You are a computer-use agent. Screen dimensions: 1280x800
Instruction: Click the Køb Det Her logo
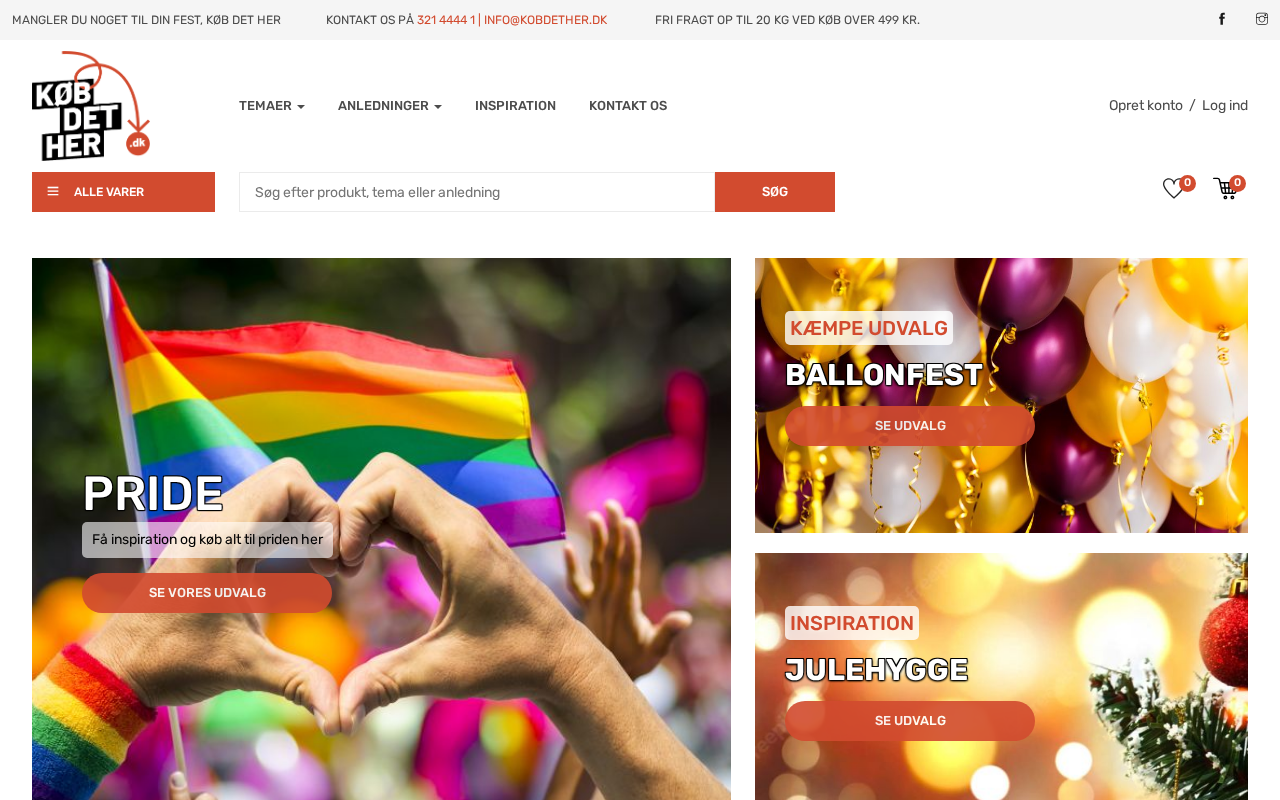pyautogui.click(x=91, y=106)
